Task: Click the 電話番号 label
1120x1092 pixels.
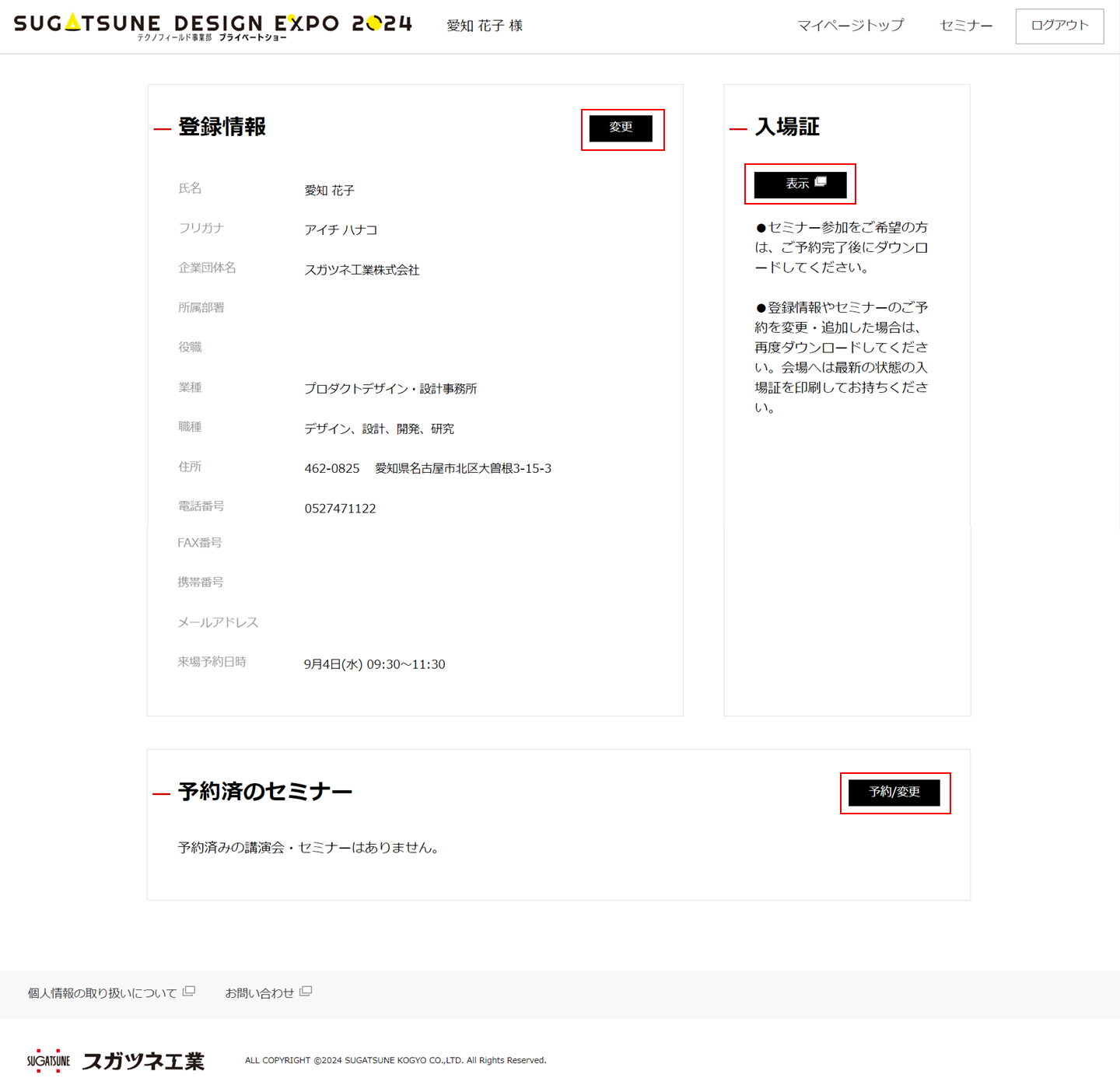Action: pyautogui.click(x=201, y=506)
